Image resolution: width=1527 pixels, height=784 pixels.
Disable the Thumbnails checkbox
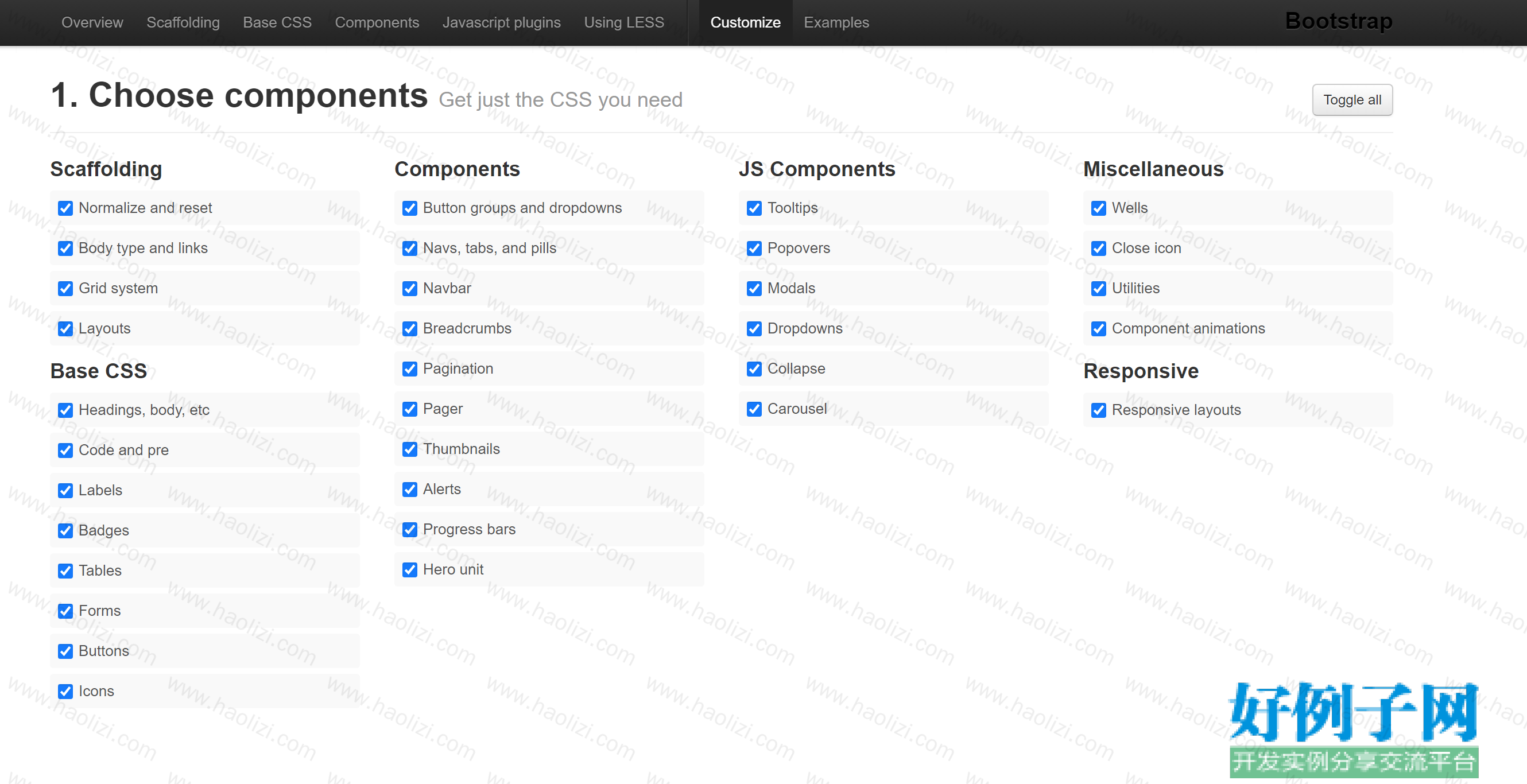(410, 450)
